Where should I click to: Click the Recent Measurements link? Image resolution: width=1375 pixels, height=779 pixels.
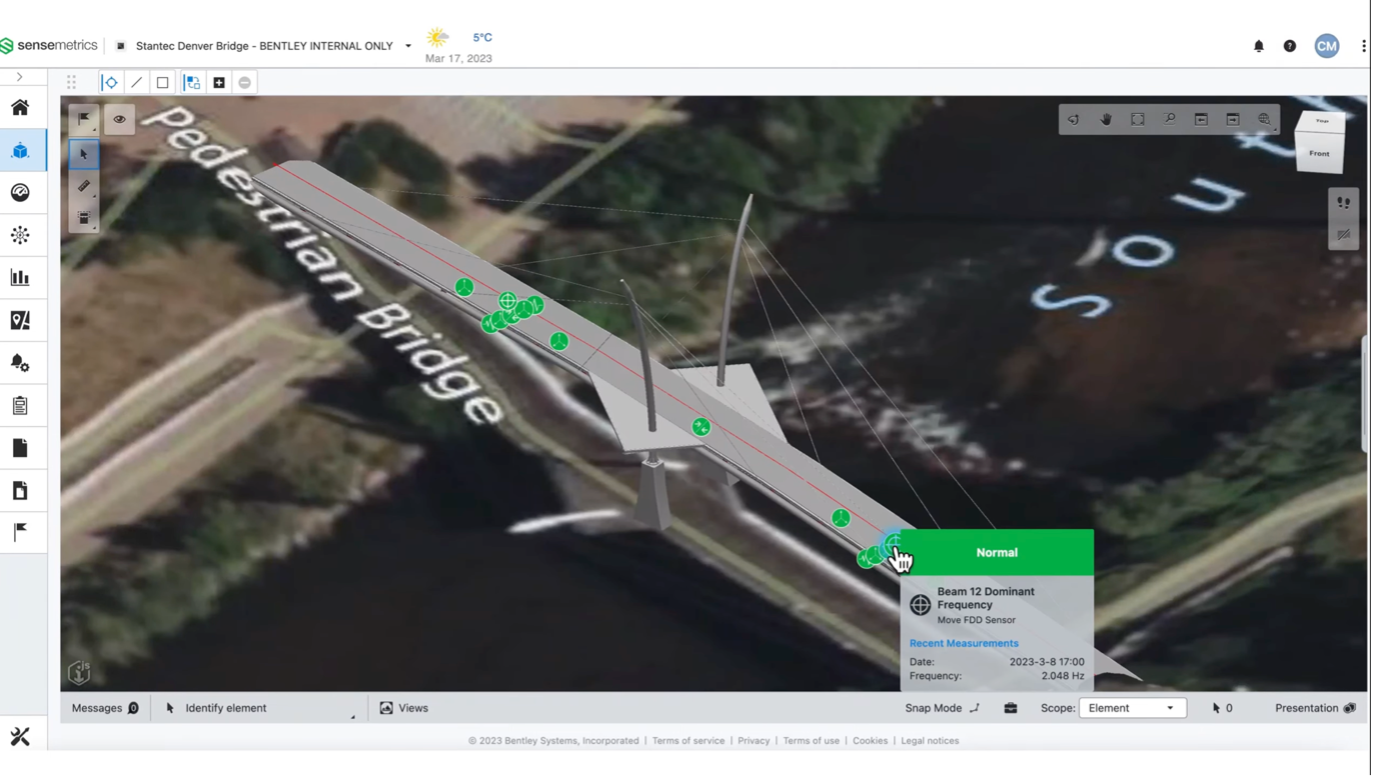pos(963,643)
